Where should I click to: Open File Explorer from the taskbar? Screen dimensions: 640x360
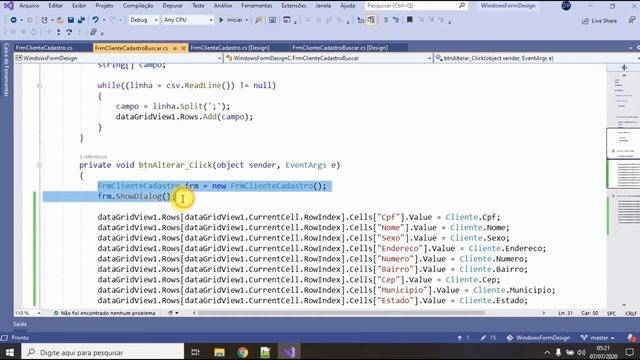(219, 352)
